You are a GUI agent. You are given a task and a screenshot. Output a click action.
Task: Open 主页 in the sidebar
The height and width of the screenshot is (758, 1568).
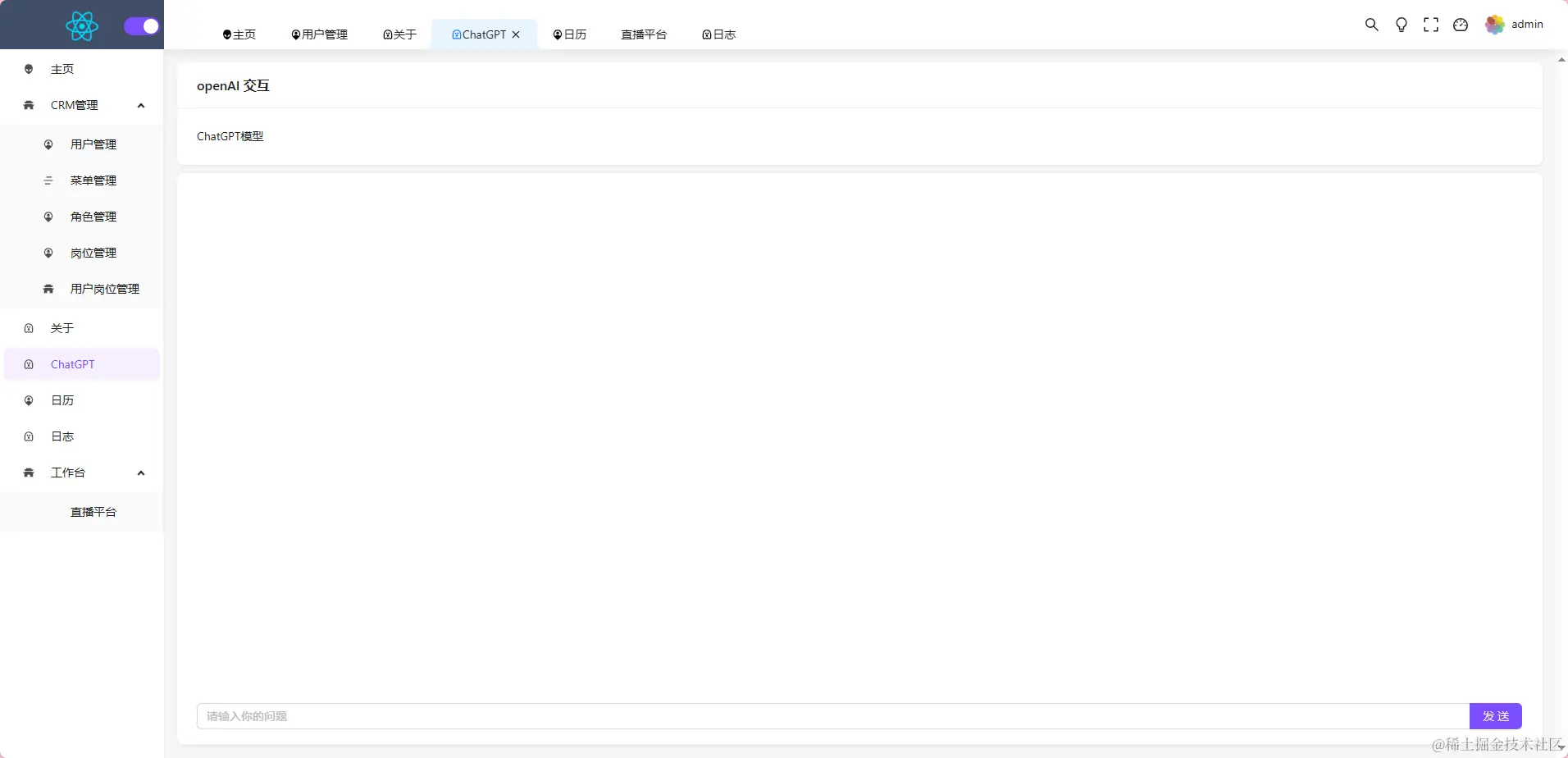(82, 69)
